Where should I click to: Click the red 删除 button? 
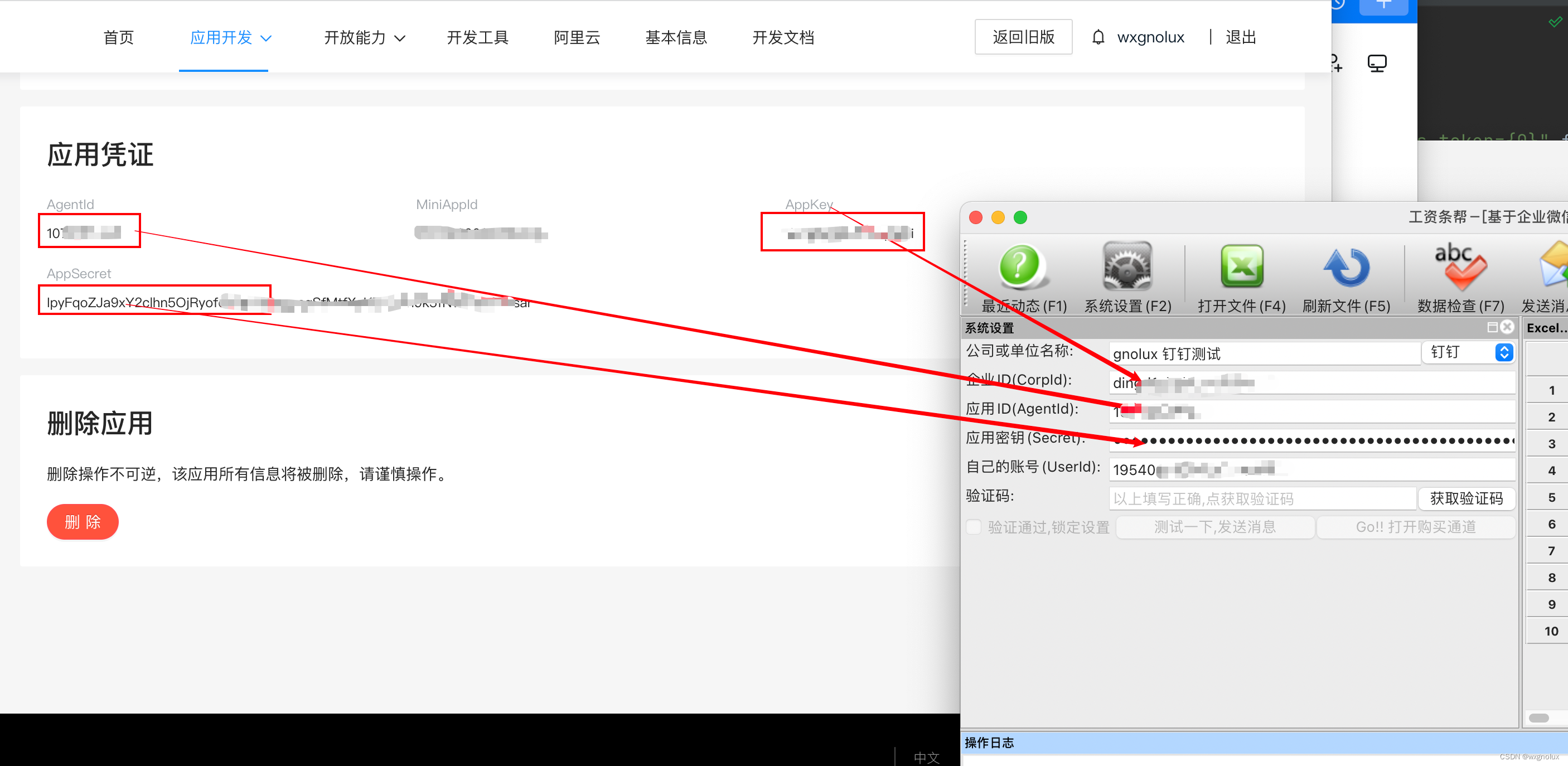click(83, 521)
